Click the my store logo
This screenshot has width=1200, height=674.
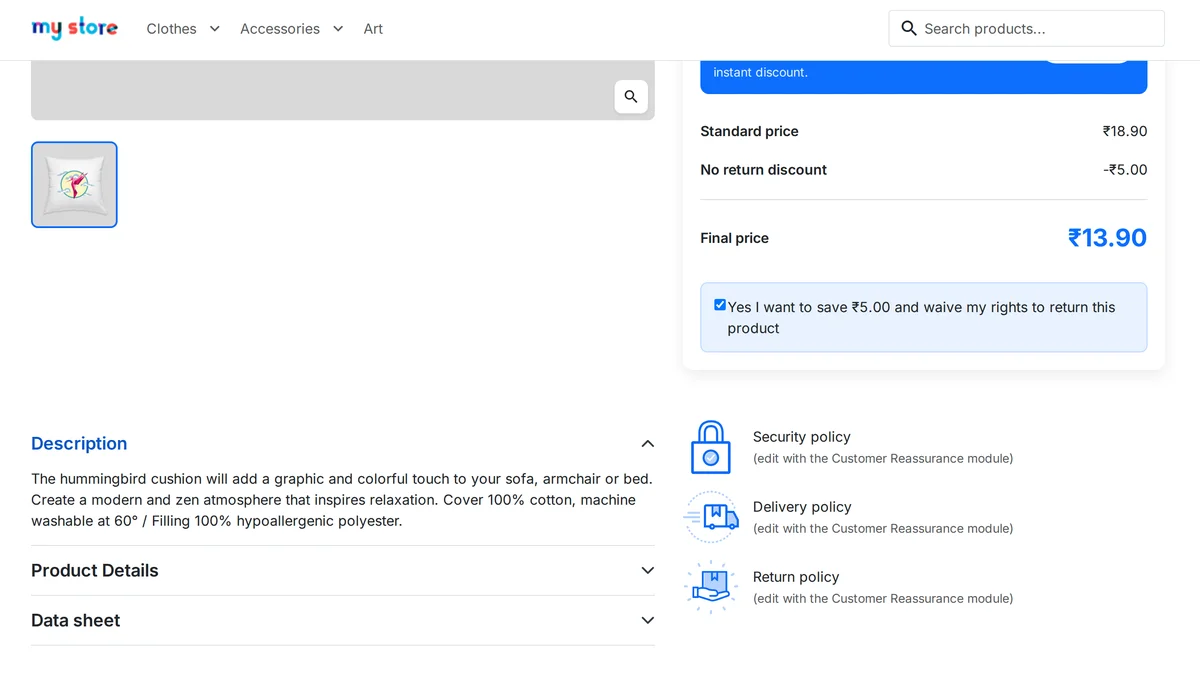point(74,28)
